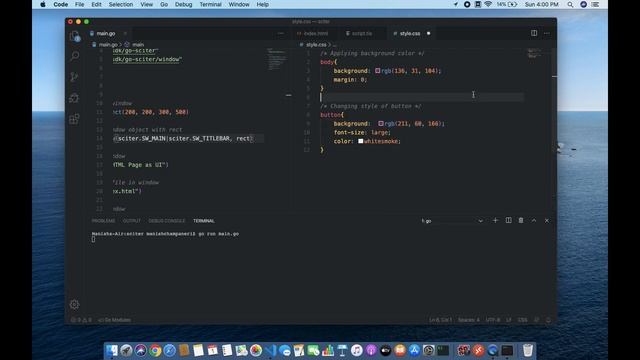Split the right editor group
The image size is (640, 360).
[x=534, y=33]
